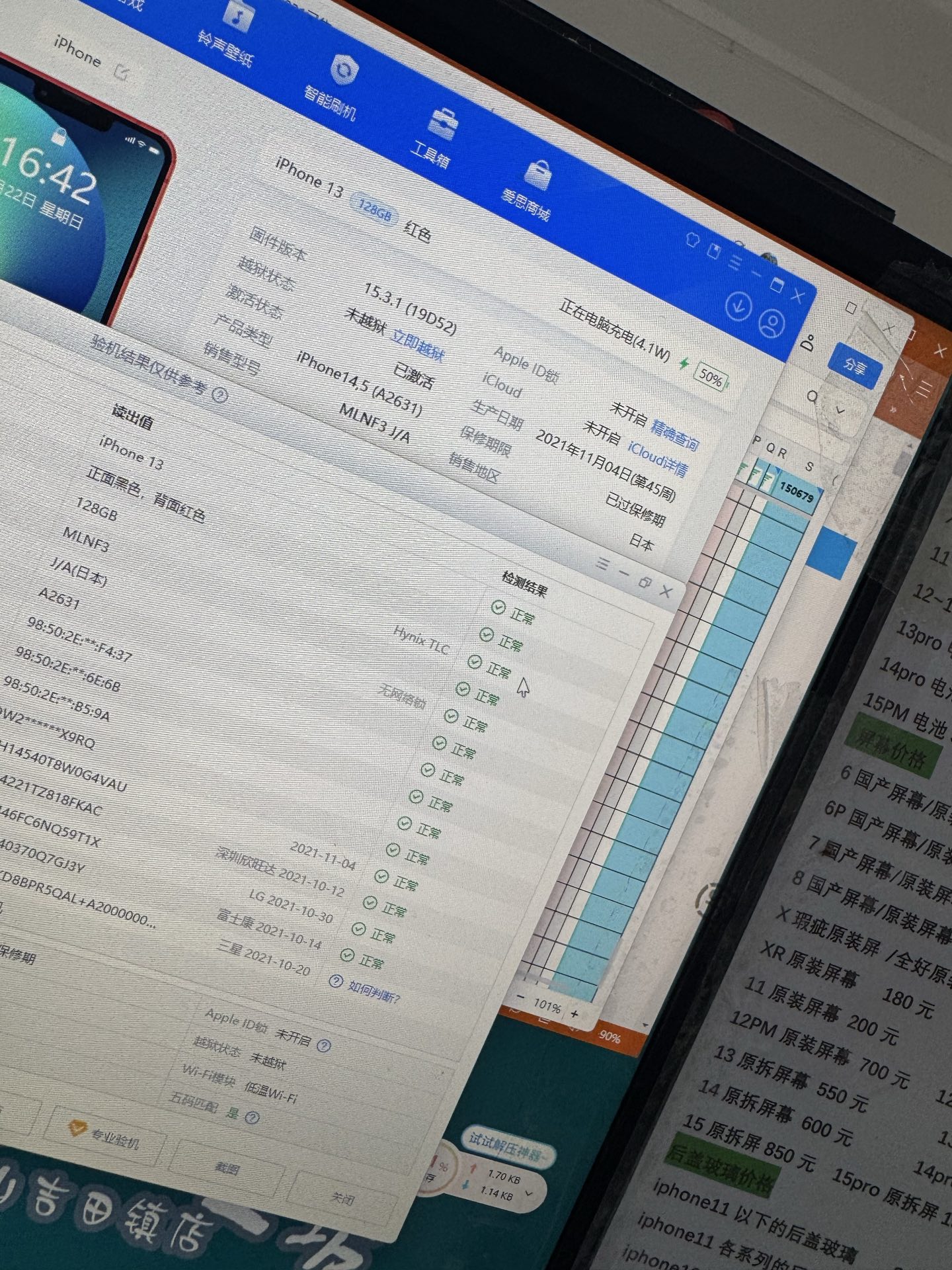Image resolution: width=952 pixels, height=1270 pixels.
Task: Click the 精确查询 link for Apple ID lock
Action: coord(674,435)
